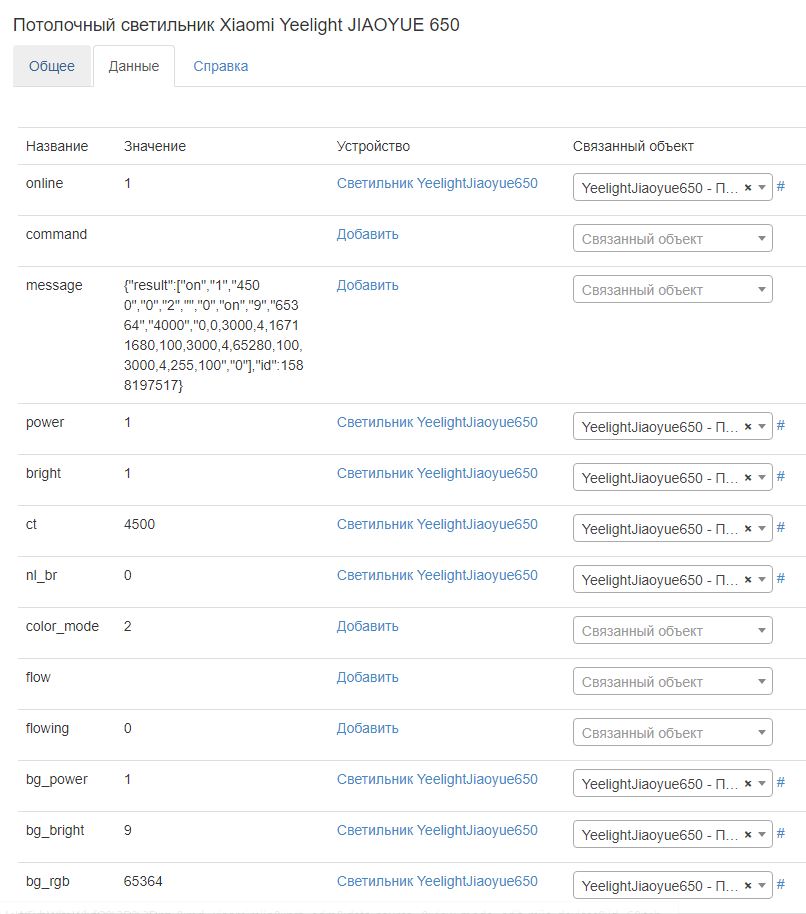Open Светильник YeelightJiaoyue650 device in online row

tap(437, 183)
